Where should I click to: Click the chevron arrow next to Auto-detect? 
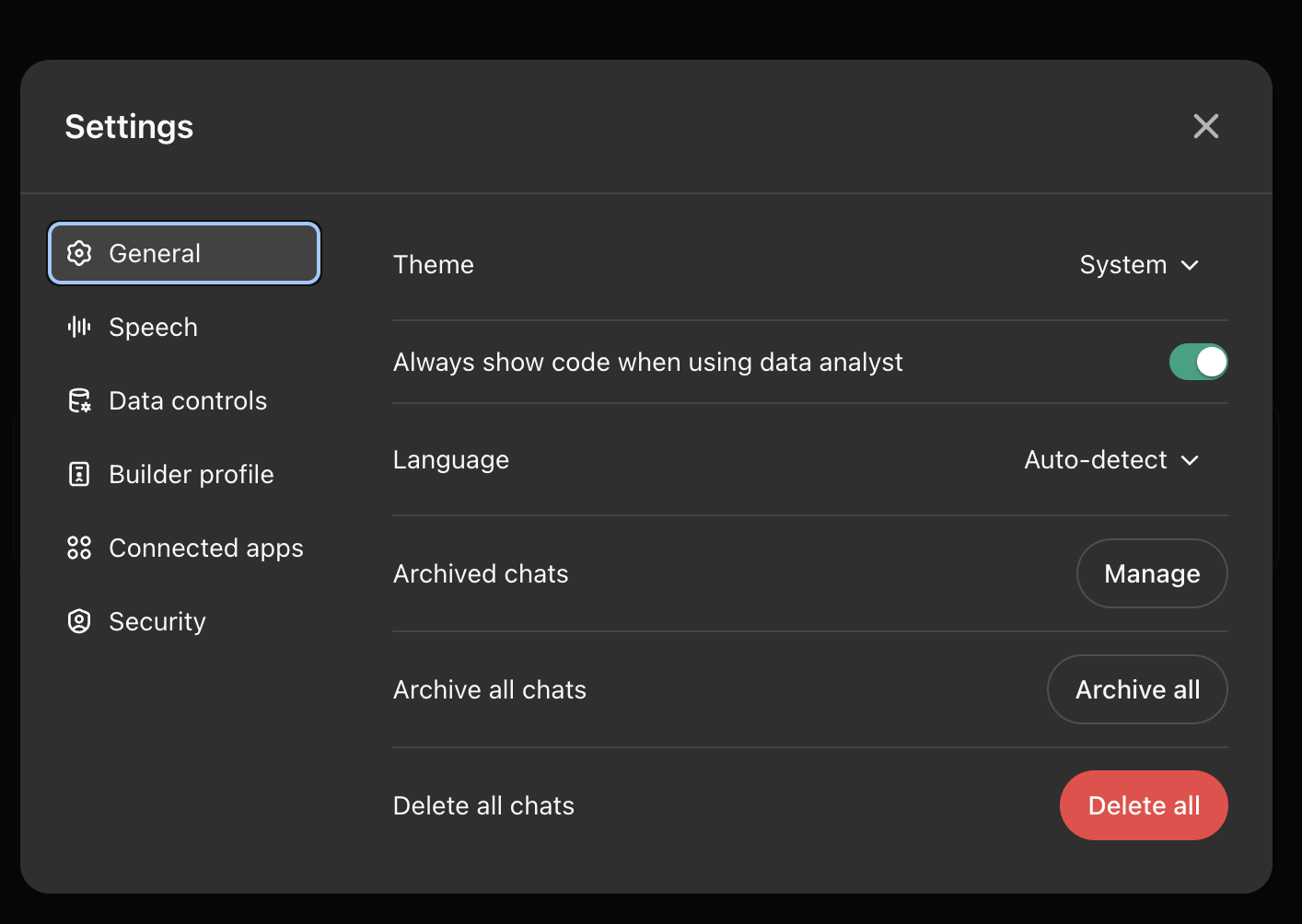[1190, 460]
